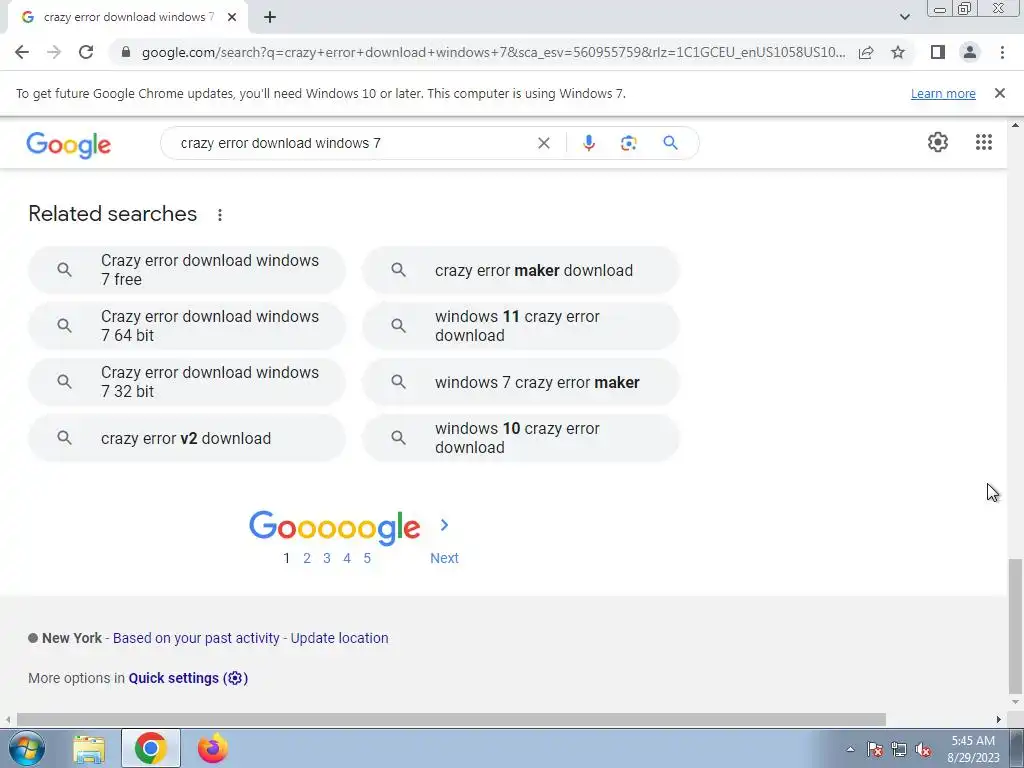Search 'windows 7 crazy error maker'
The image size is (1024, 768).
point(521,382)
